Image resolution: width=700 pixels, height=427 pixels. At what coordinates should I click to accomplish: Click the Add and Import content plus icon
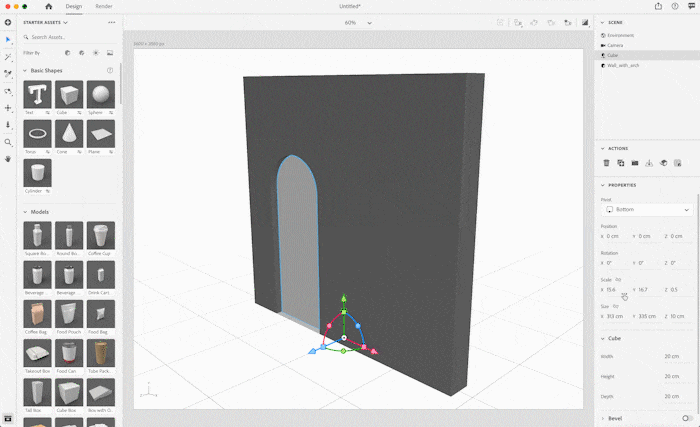pos(8,21)
